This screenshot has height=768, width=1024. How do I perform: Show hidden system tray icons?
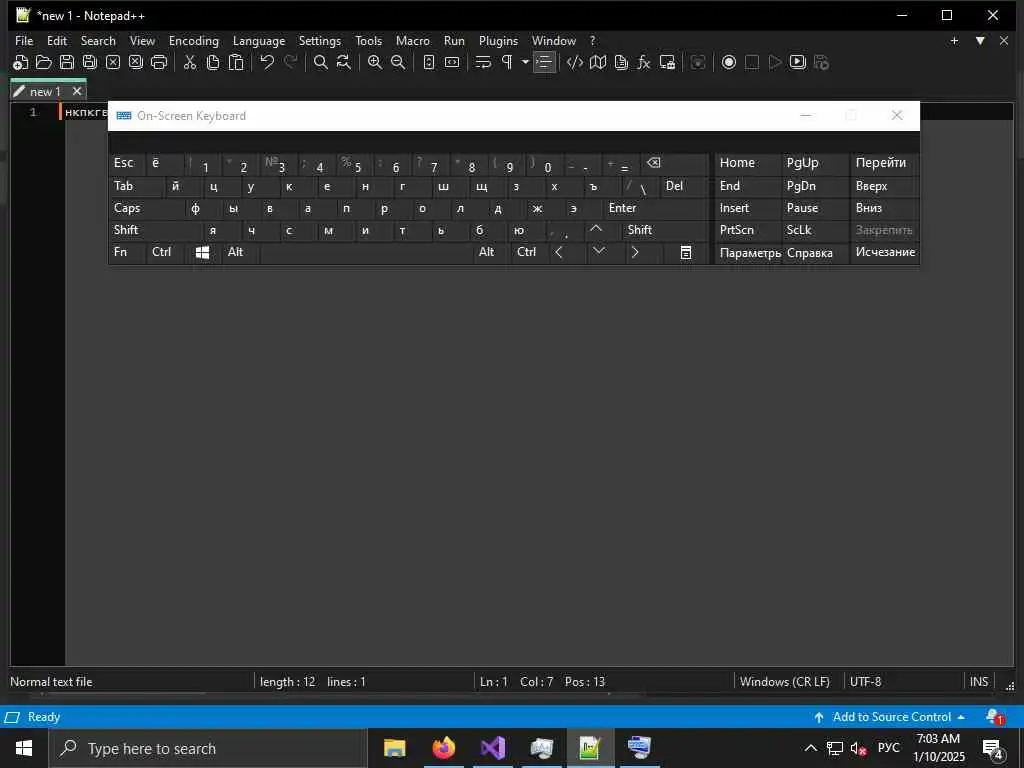click(810, 748)
